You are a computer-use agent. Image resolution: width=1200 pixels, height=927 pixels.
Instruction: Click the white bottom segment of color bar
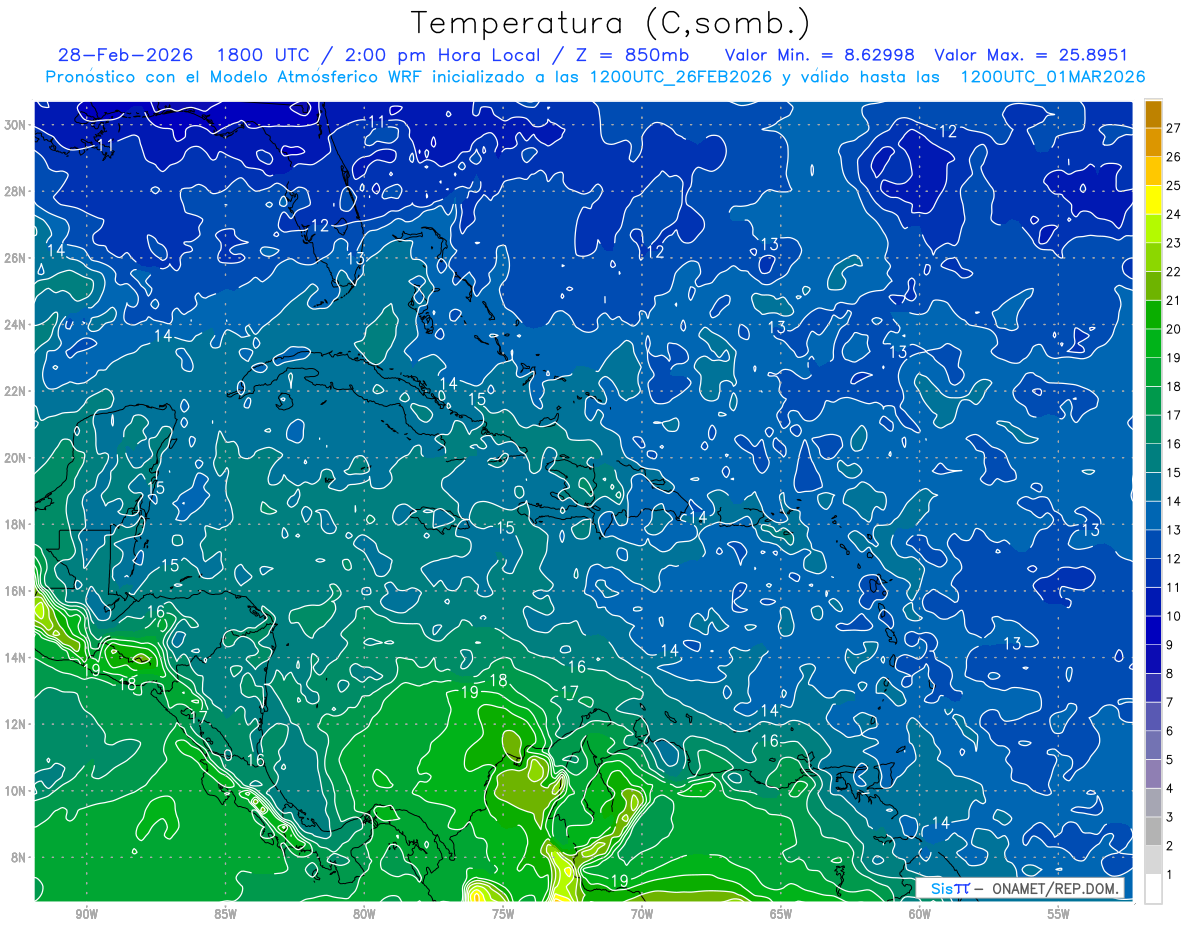click(1153, 888)
